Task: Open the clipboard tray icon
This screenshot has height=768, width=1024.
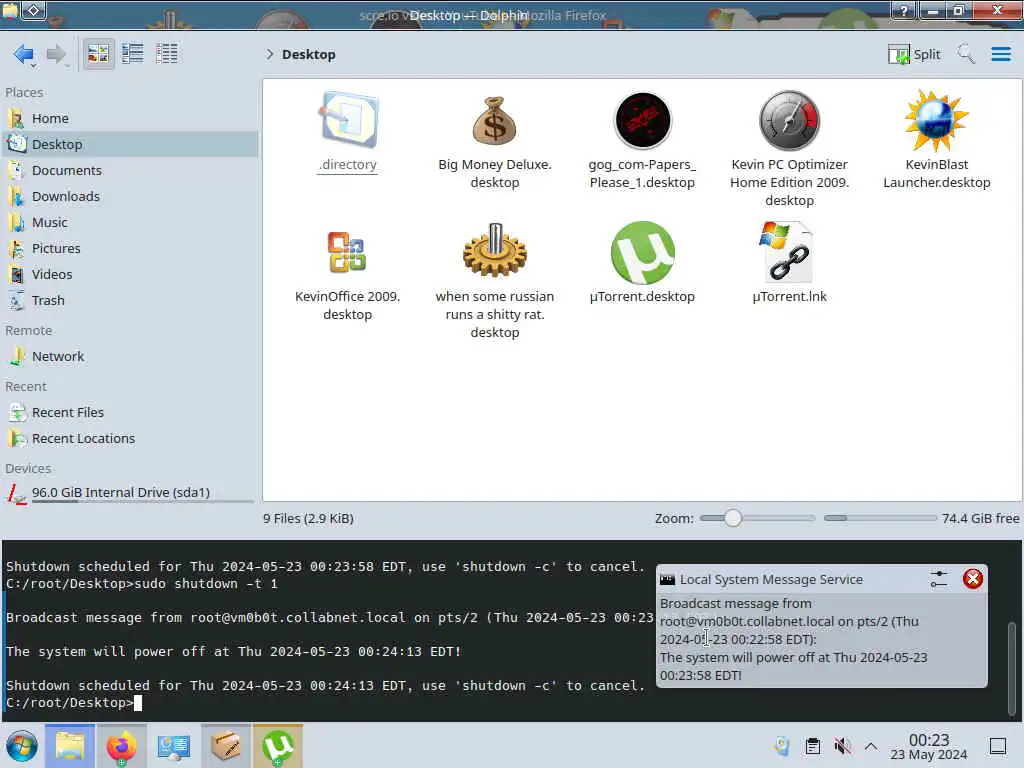Action: click(812, 746)
